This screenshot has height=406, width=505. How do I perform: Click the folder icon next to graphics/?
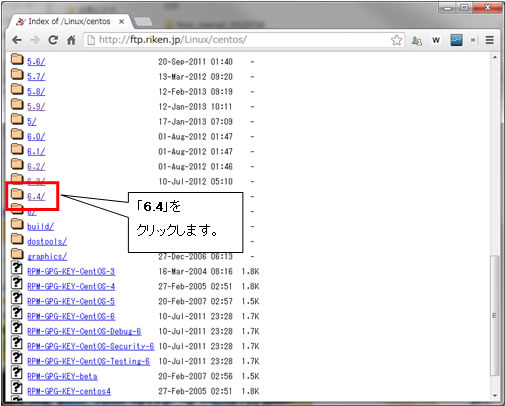(x=17, y=254)
